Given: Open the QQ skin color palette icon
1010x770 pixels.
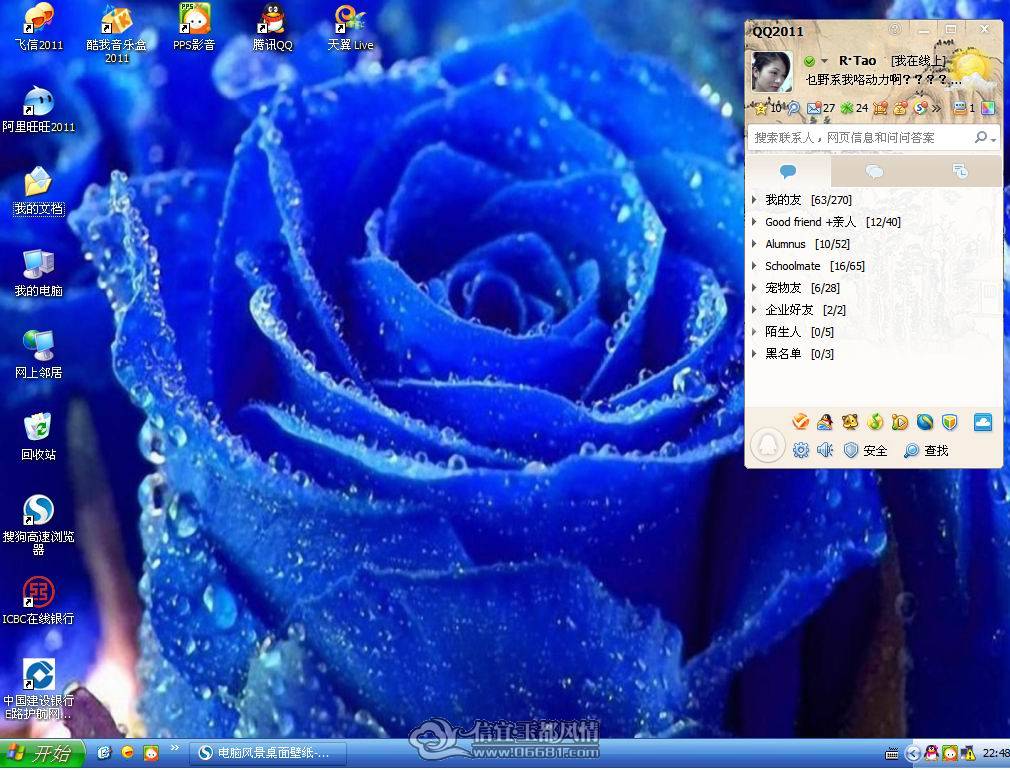Looking at the screenshot, I should (987, 108).
